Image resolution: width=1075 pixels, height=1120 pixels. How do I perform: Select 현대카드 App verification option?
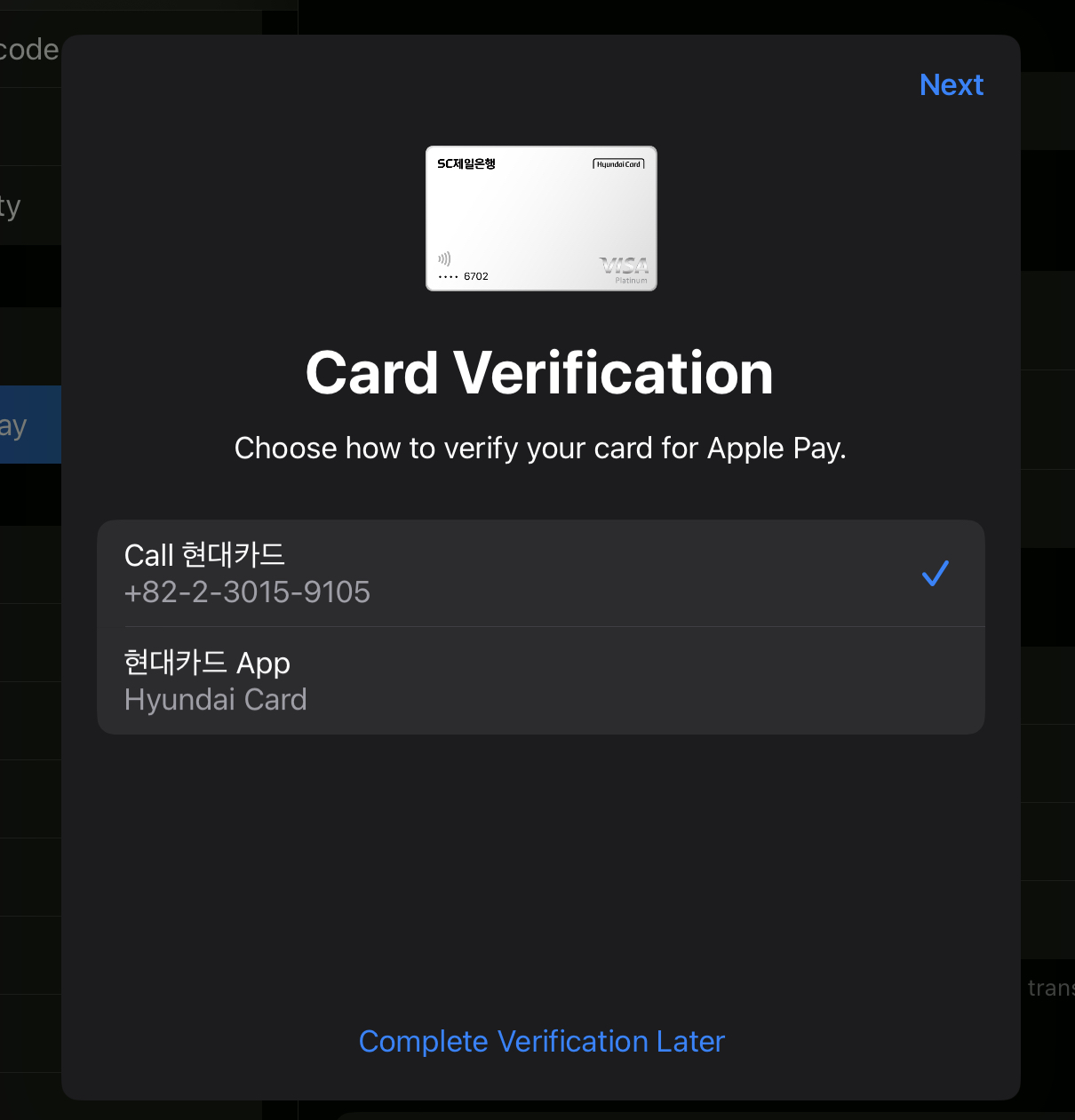pos(541,681)
